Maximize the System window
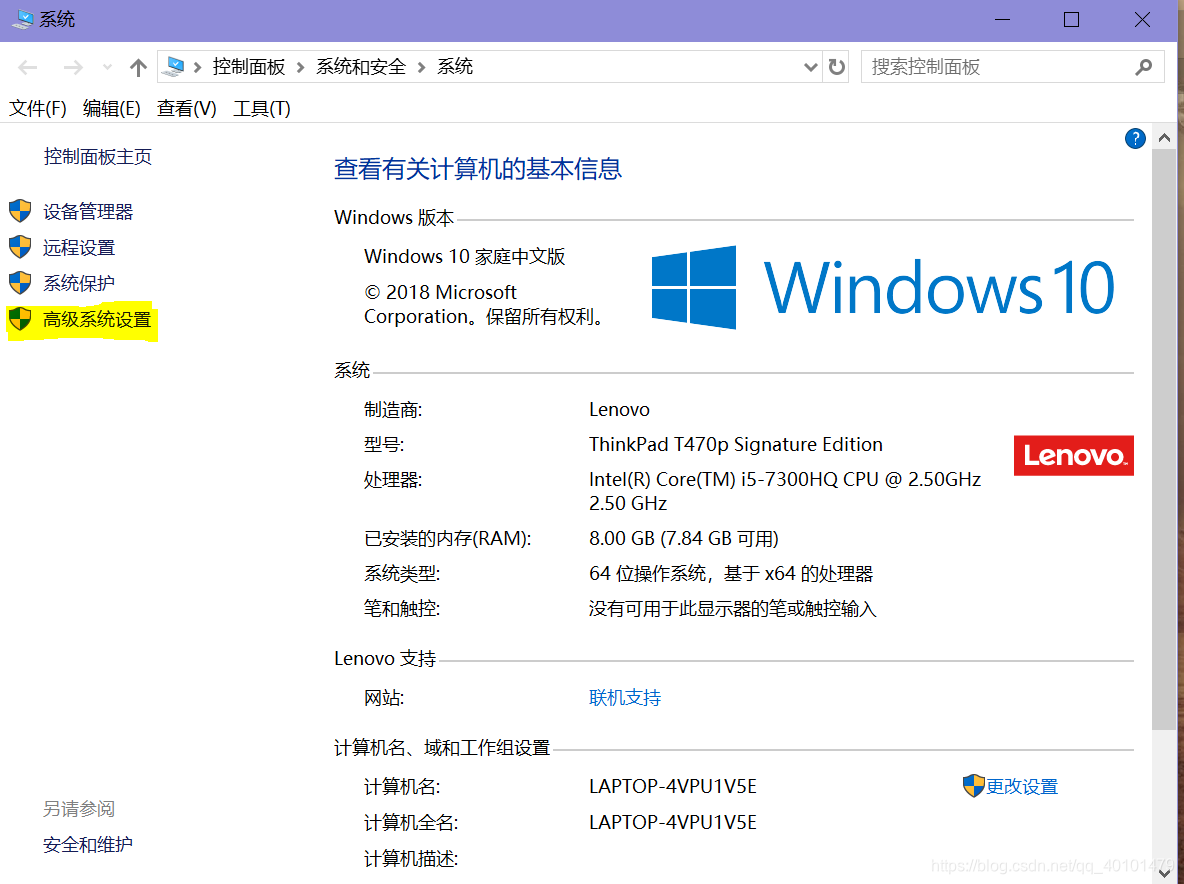This screenshot has width=1184, height=884. 1071,20
